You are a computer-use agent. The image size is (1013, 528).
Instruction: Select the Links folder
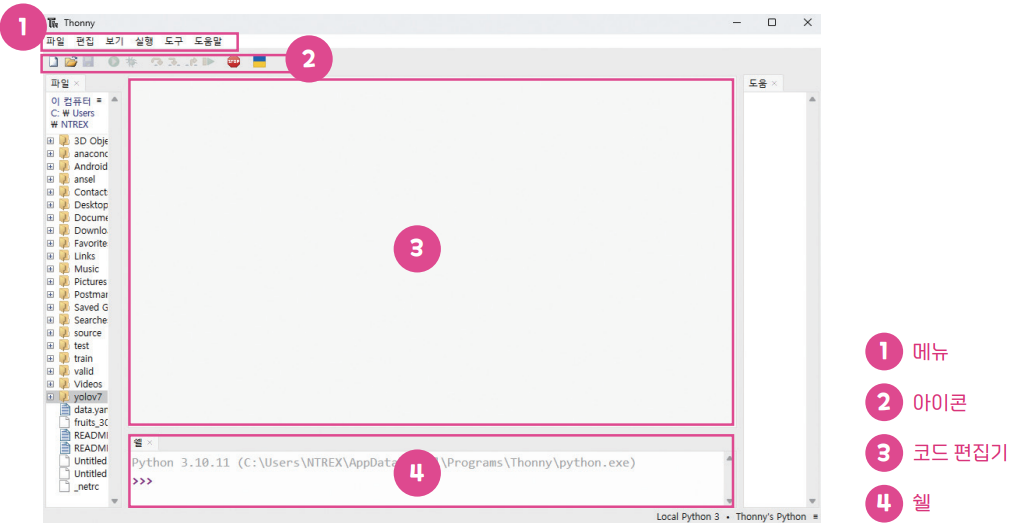click(x=84, y=256)
